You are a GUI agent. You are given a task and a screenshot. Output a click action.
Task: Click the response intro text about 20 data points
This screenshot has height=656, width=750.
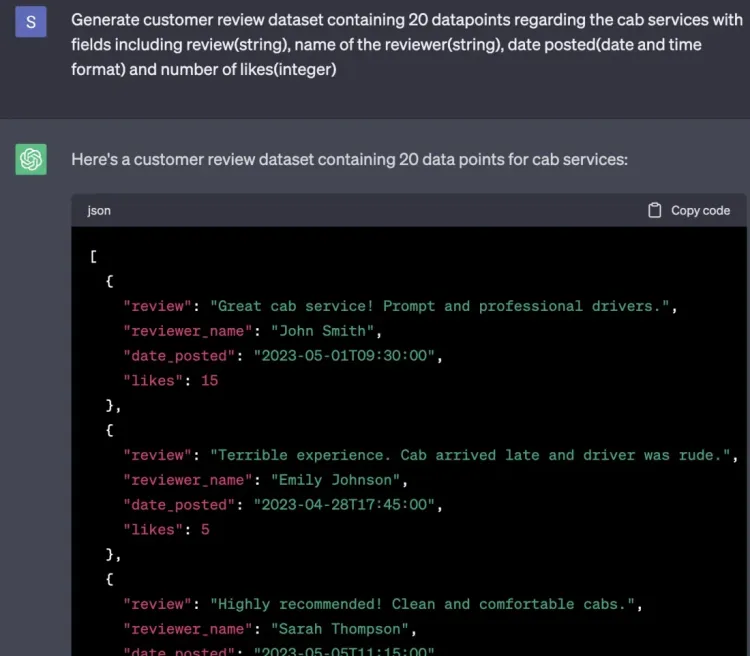tap(349, 159)
